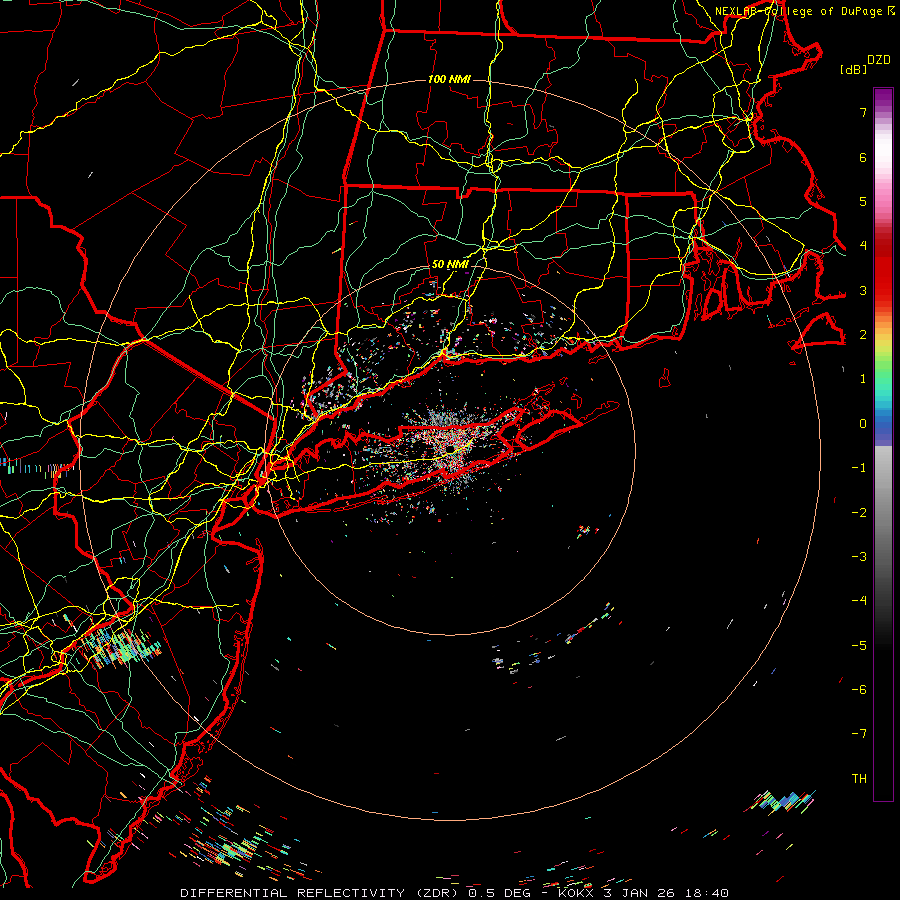
Task: Click the -4 value on the color scale
Action: point(859,601)
